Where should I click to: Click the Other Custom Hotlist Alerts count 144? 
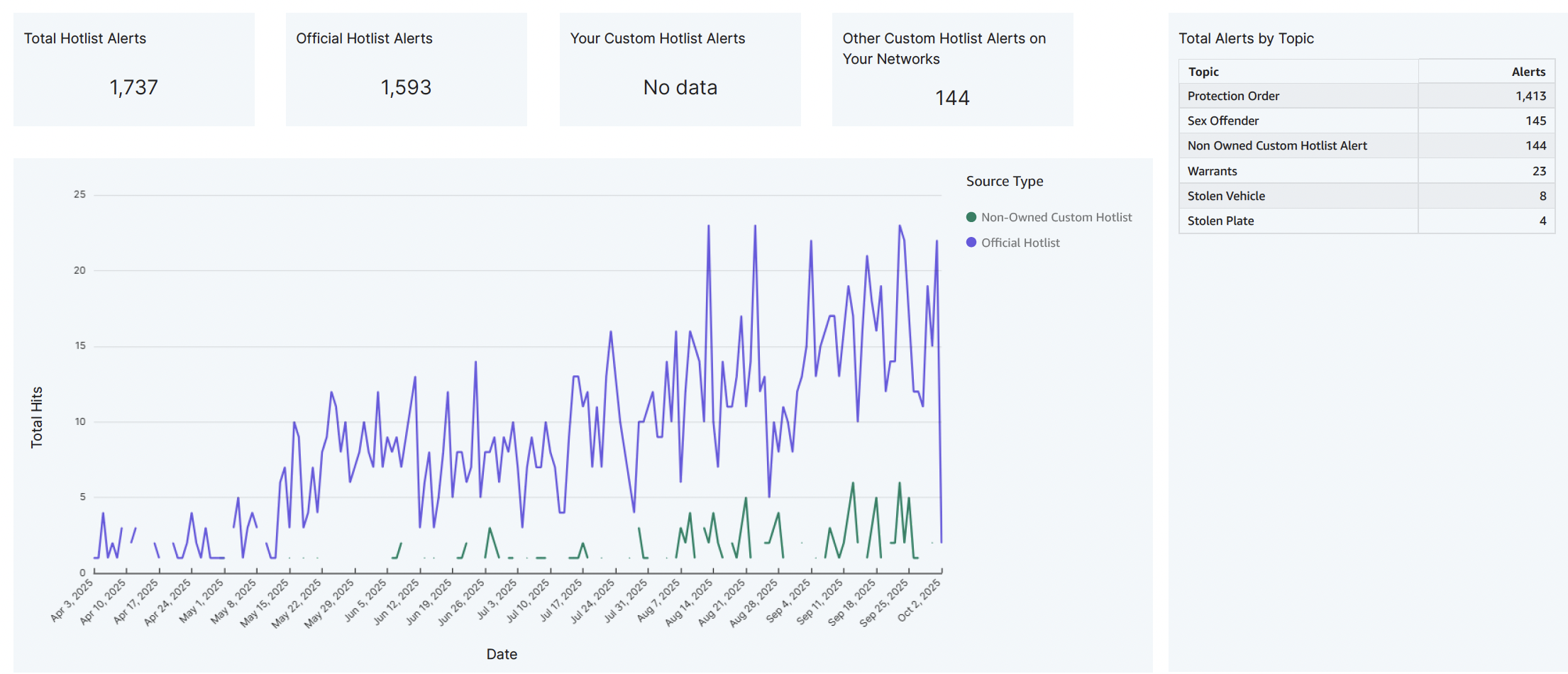click(x=951, y=98)
